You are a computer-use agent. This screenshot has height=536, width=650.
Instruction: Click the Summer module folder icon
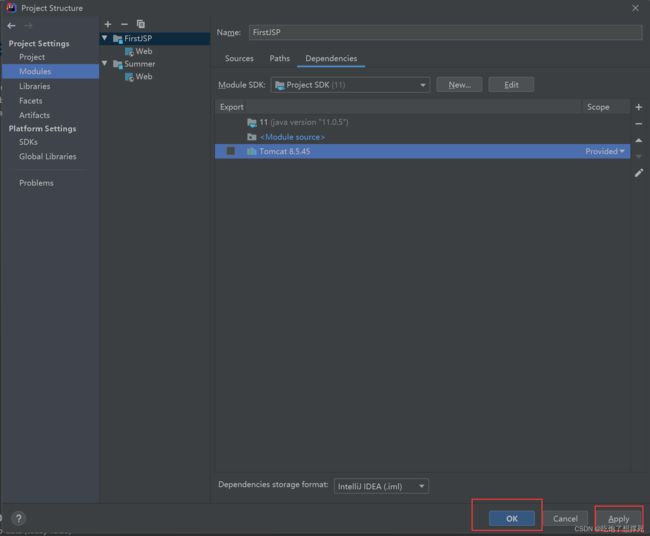coord(118,64)
